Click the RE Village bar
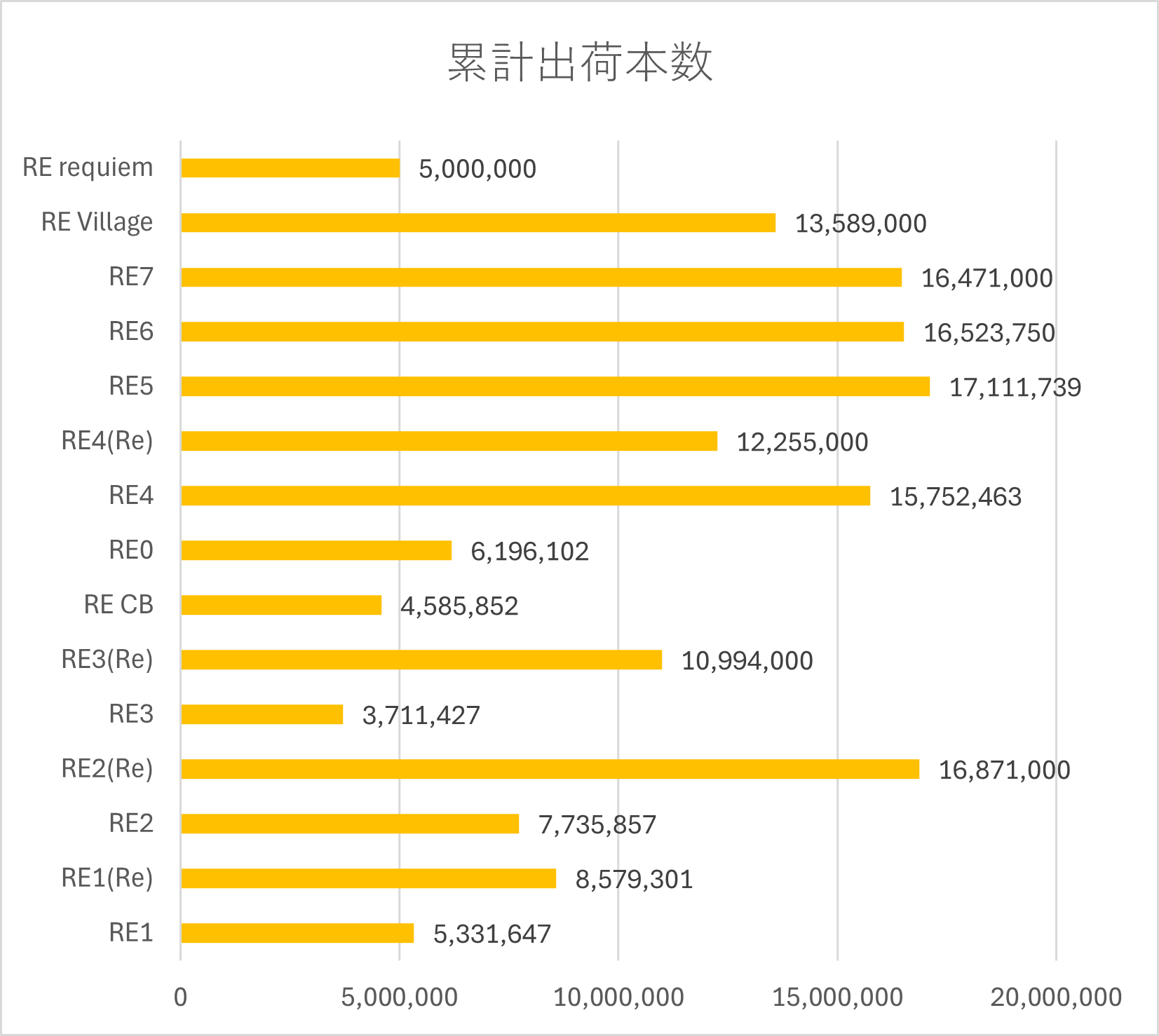 [x=478, y=223]
